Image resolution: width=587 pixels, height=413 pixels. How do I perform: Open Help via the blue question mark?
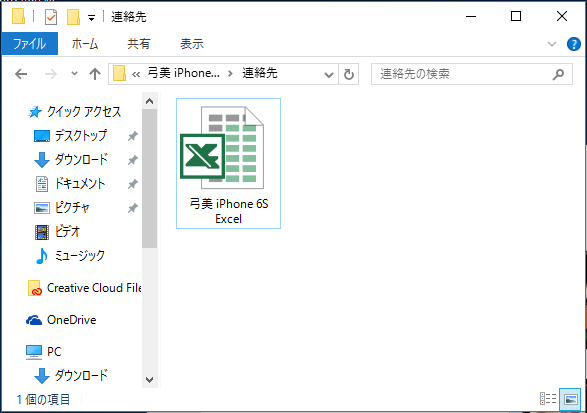574,44
